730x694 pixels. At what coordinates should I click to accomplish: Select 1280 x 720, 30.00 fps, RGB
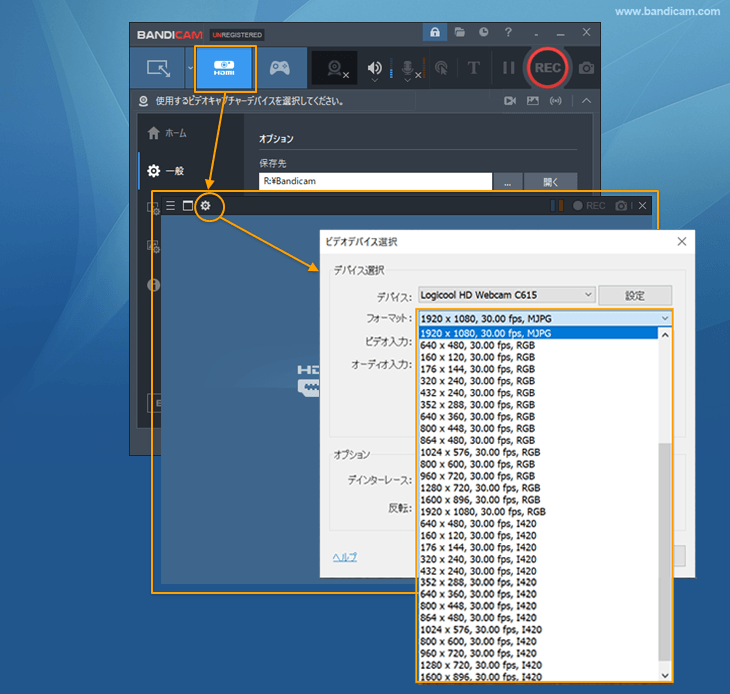click(x=538, y=488)
